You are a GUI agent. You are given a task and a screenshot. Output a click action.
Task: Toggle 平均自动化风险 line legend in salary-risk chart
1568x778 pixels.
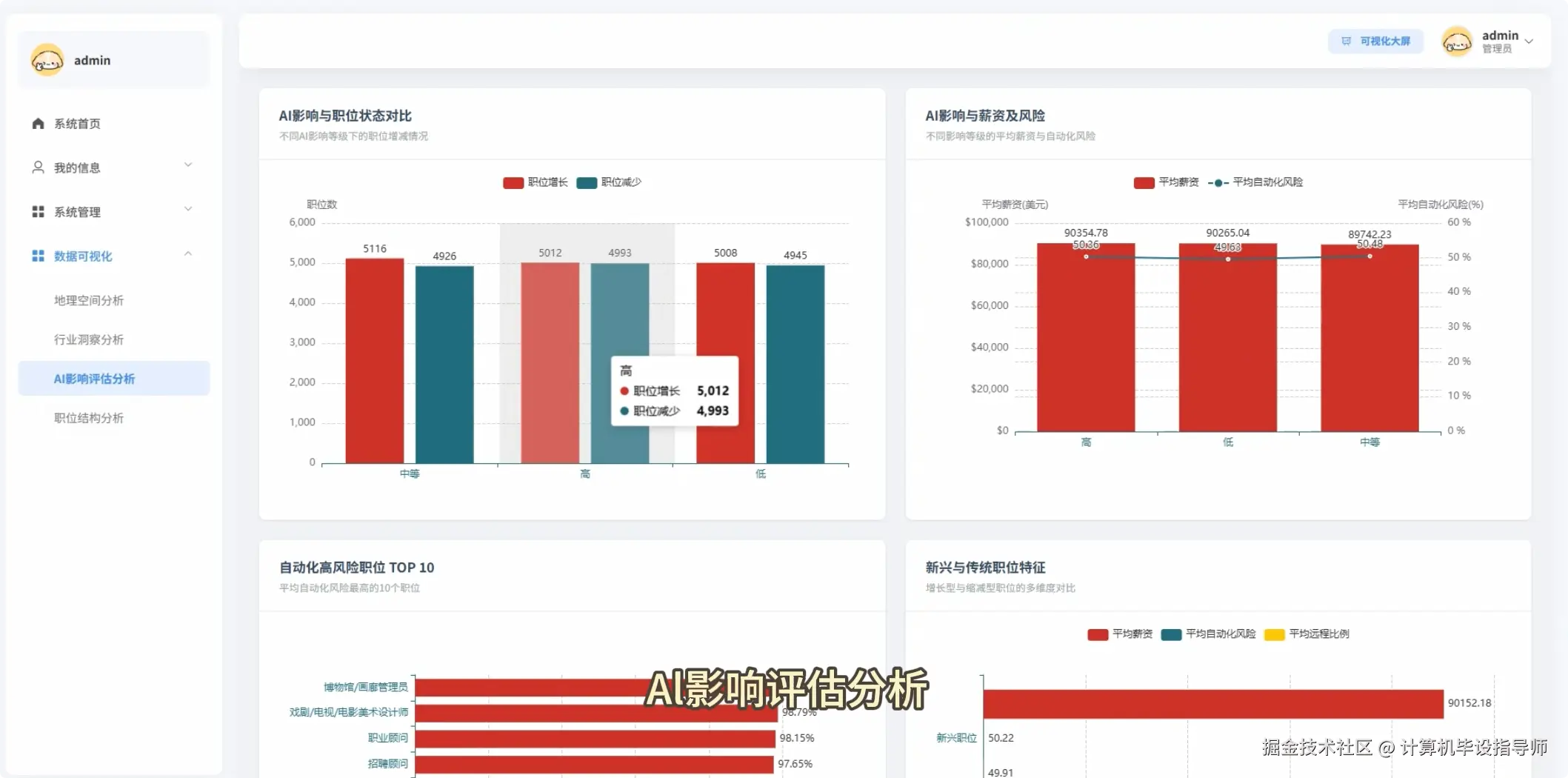(1255, 182)
